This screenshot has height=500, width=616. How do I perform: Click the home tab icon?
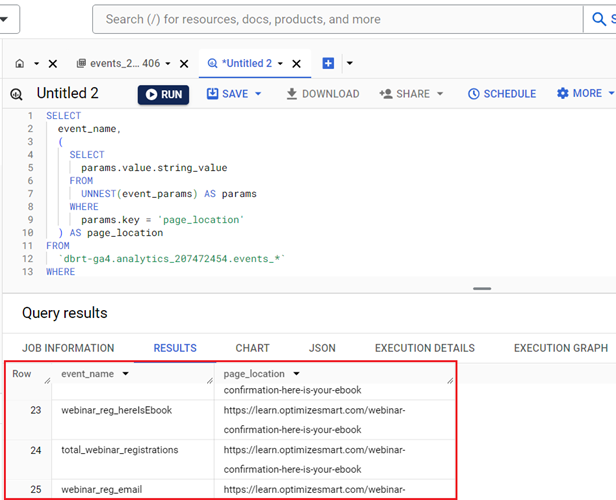click(20, 63)
